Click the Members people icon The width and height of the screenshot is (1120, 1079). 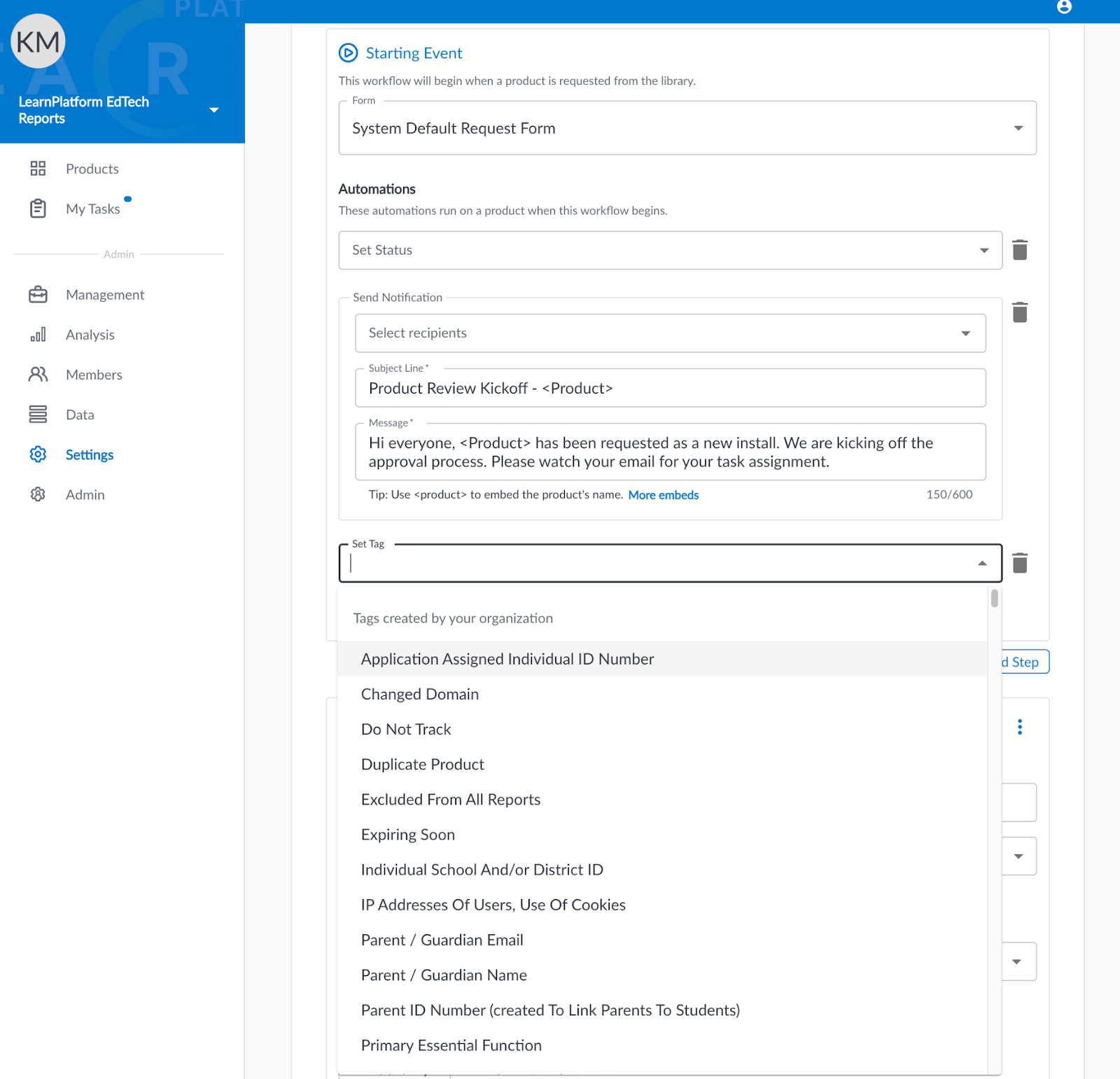tap(38, 375)
